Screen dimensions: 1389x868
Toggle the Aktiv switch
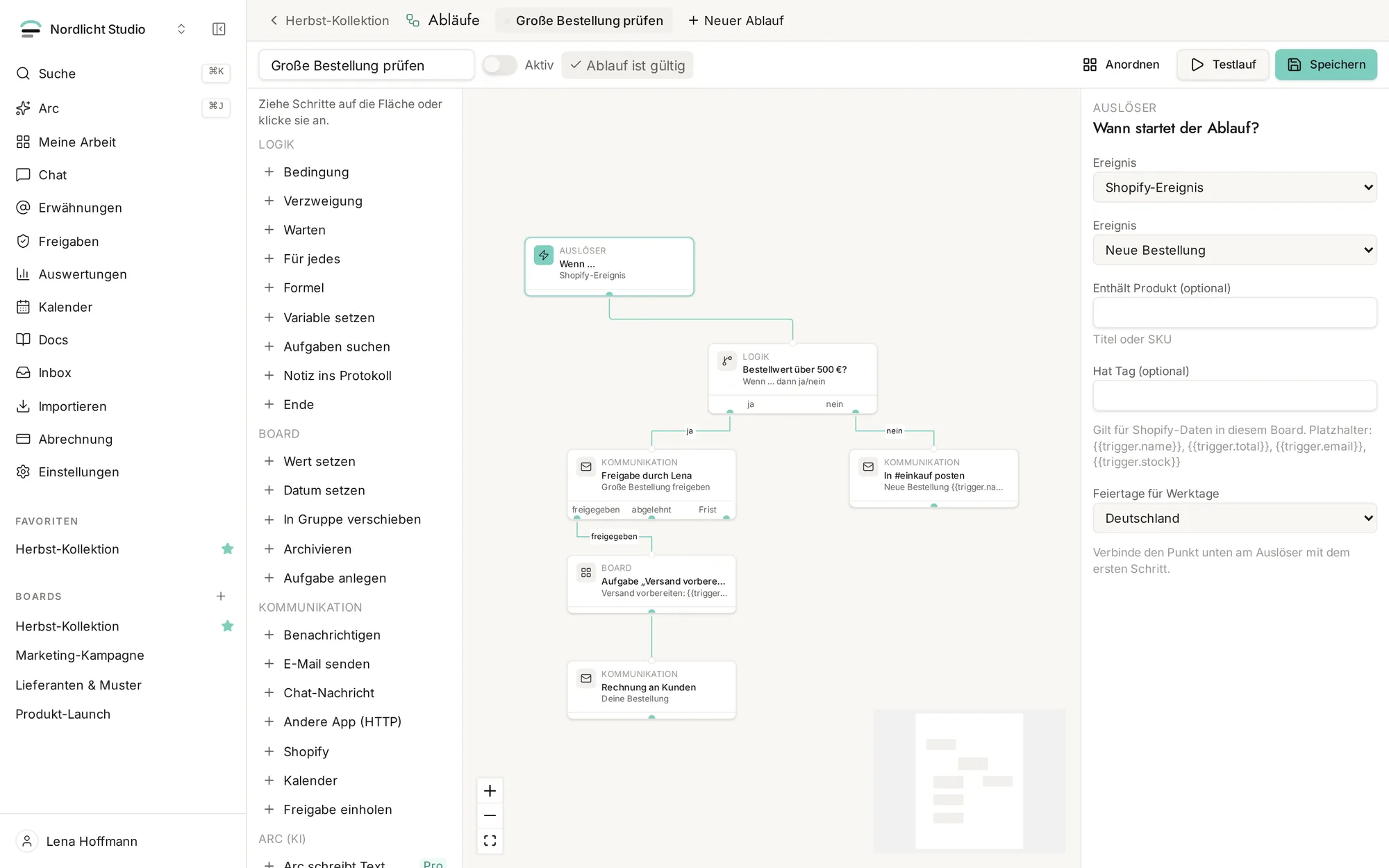[x=499, y=65]
